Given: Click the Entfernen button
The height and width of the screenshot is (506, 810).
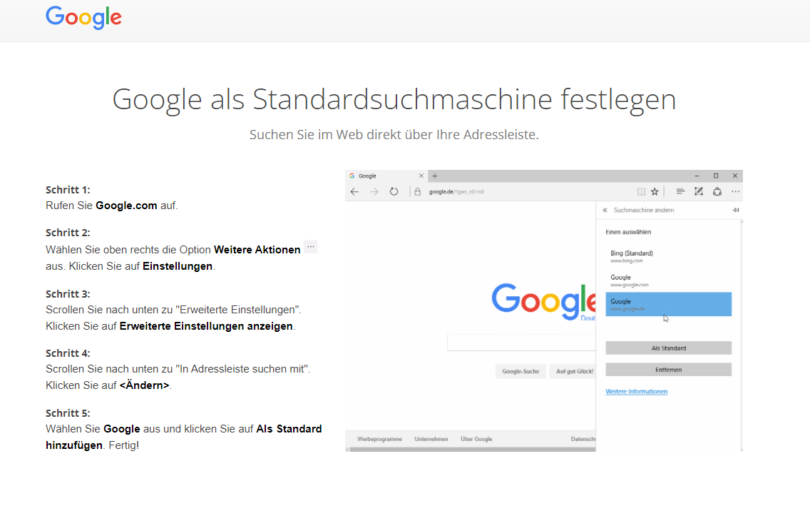Looking at the screenshot, I should (668, 370).
